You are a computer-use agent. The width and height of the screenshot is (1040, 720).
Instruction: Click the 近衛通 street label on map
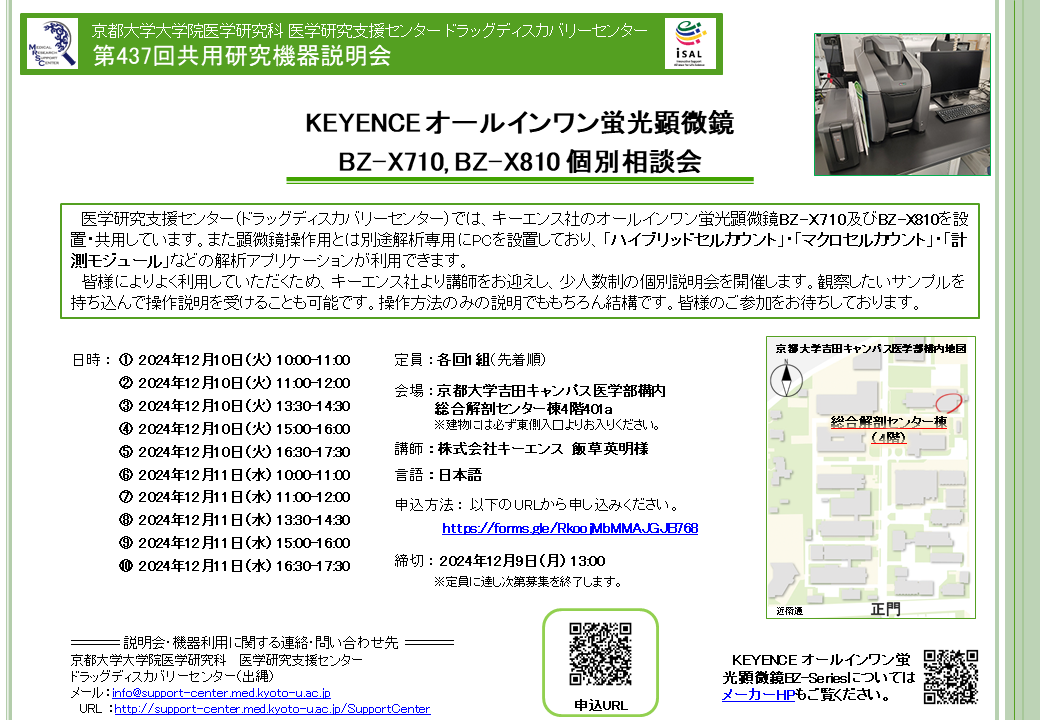tap(789, 611)
